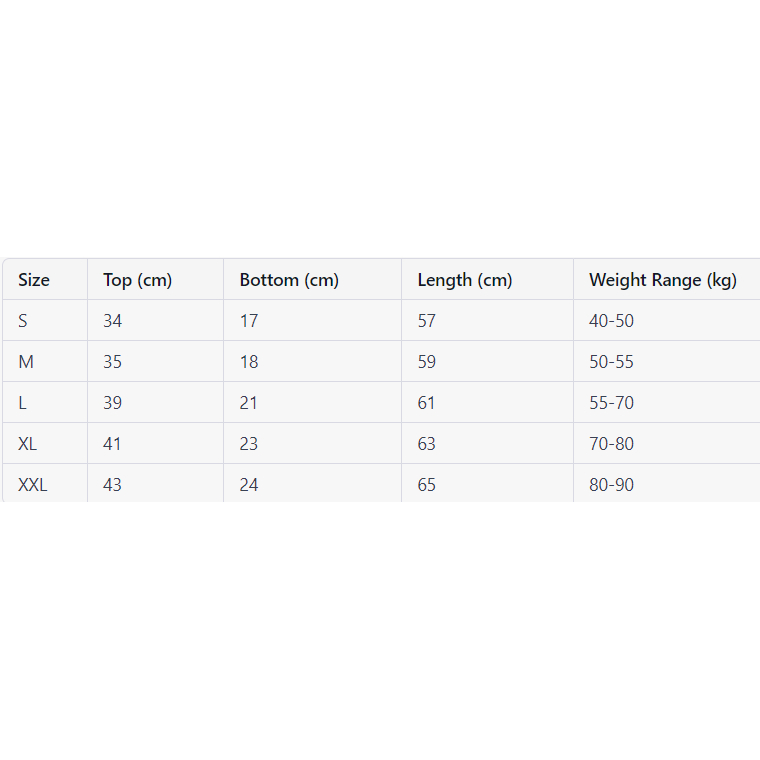Click the Bottom (cm) column header
760x760 pixels.
tap(289, 280)
